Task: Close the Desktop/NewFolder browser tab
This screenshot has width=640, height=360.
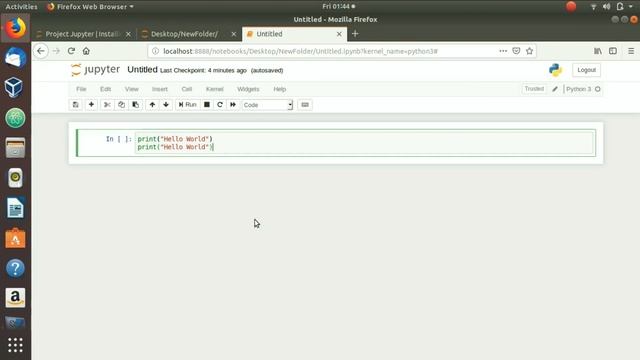Action: point(234,34)
